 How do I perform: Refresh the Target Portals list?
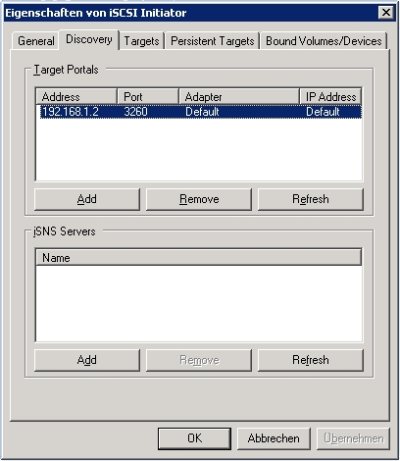(310, 199)
